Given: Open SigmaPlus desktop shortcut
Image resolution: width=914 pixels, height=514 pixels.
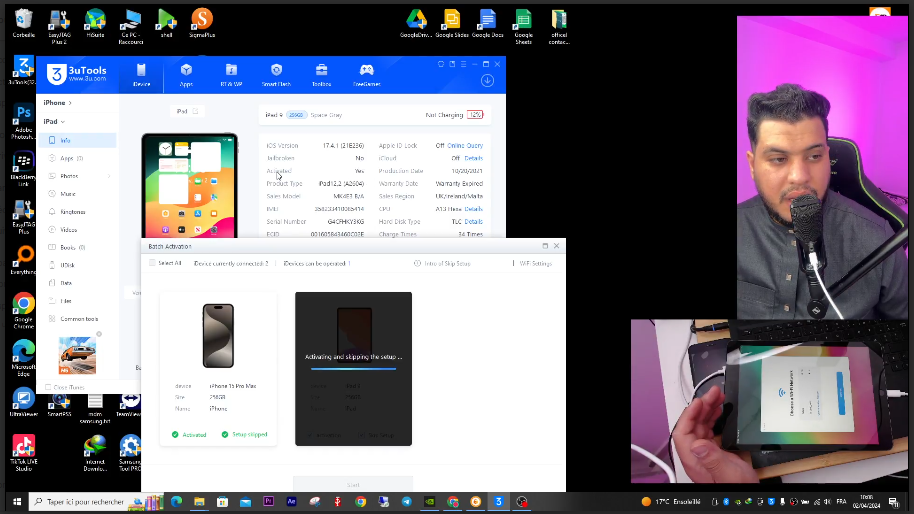Looking at the screenshot, I should click(202, 23).
